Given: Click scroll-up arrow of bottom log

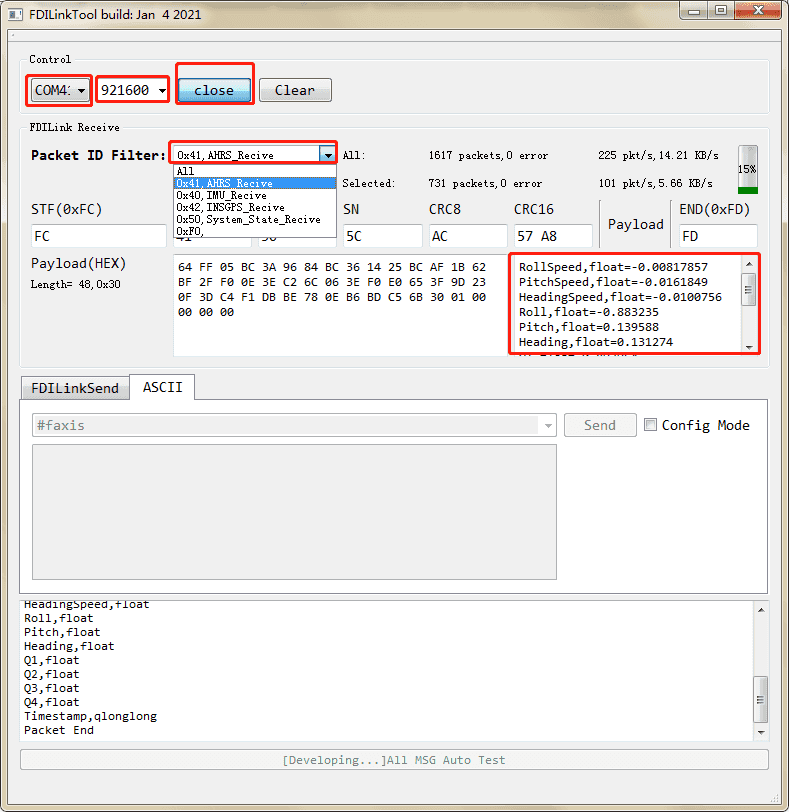Looking at the screenshot, I should 761,610.
